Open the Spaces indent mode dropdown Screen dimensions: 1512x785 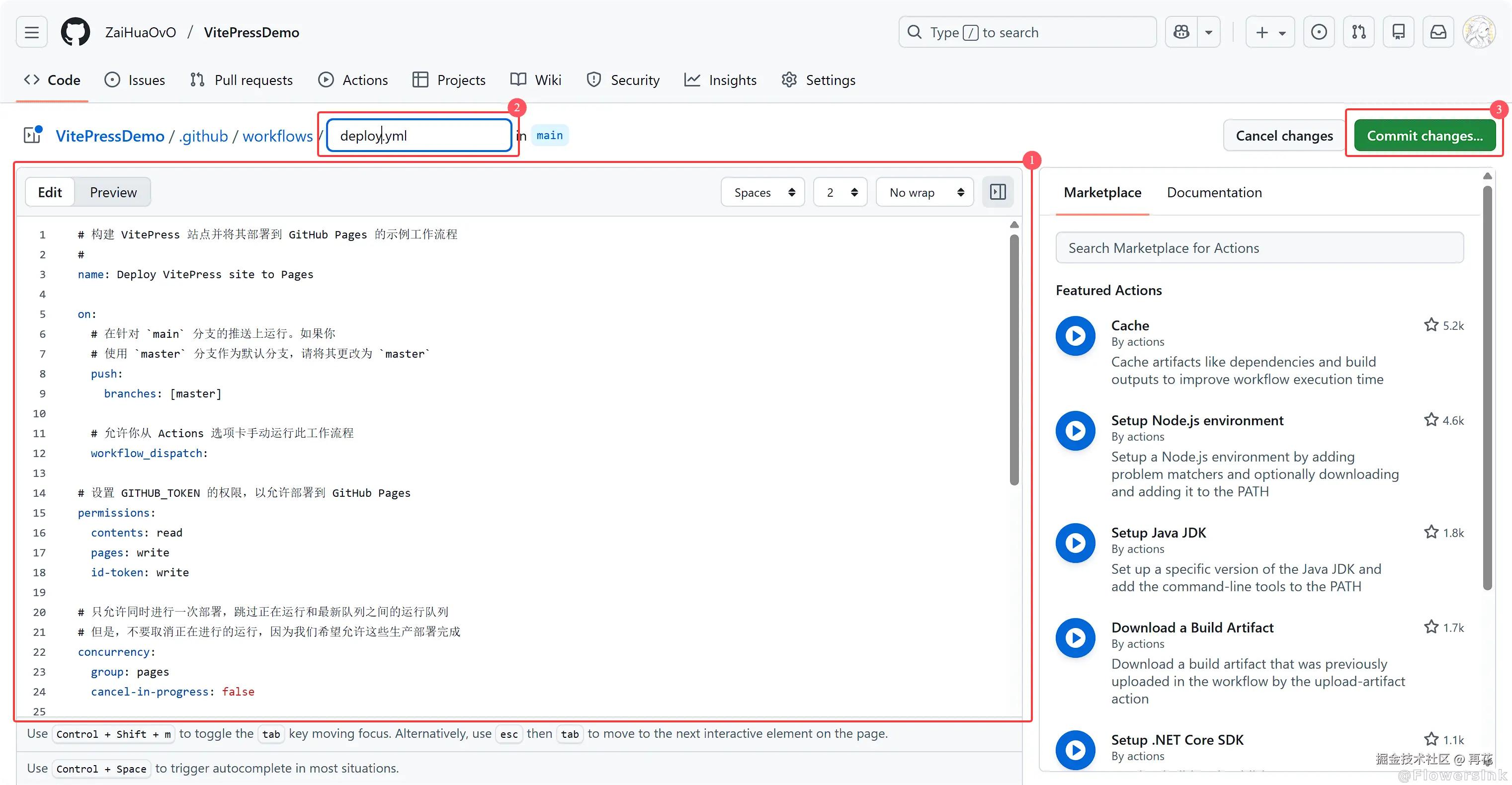click(x=762, y=192)
